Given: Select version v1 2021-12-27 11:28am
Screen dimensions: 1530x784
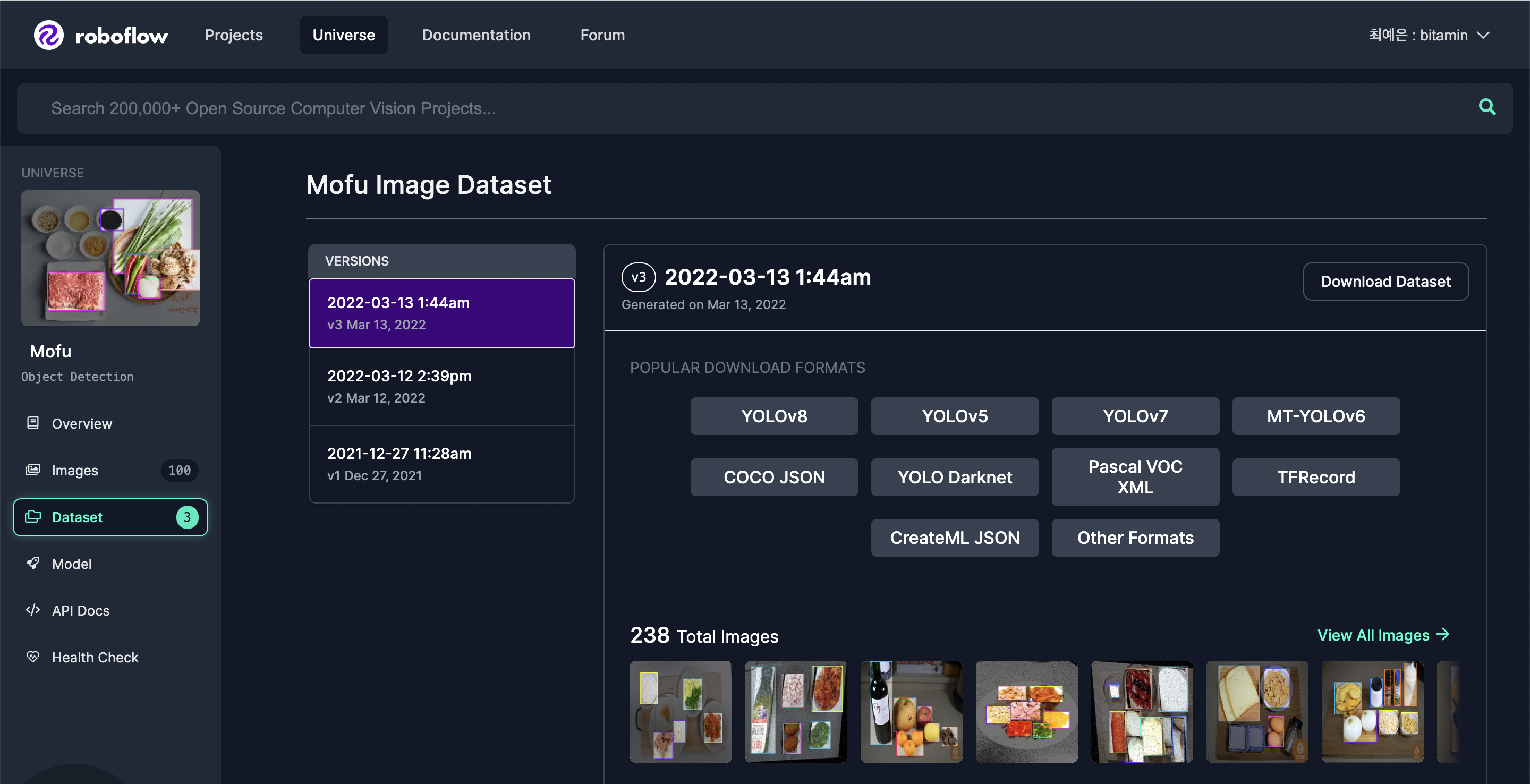Looking at the screenshot, I should tap(441, 464).
